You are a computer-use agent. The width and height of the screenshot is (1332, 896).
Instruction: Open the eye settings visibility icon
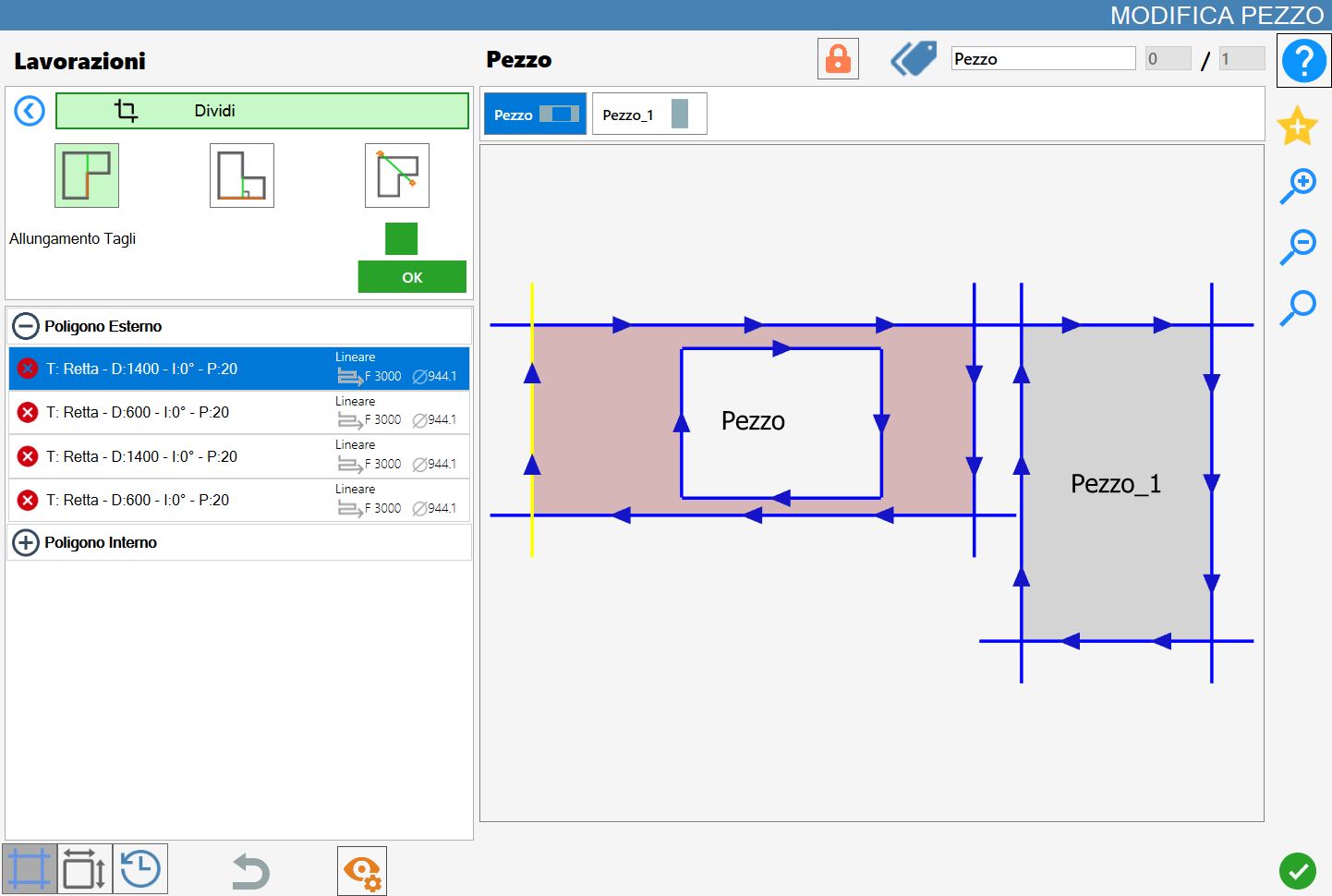(x=362, y=871)
